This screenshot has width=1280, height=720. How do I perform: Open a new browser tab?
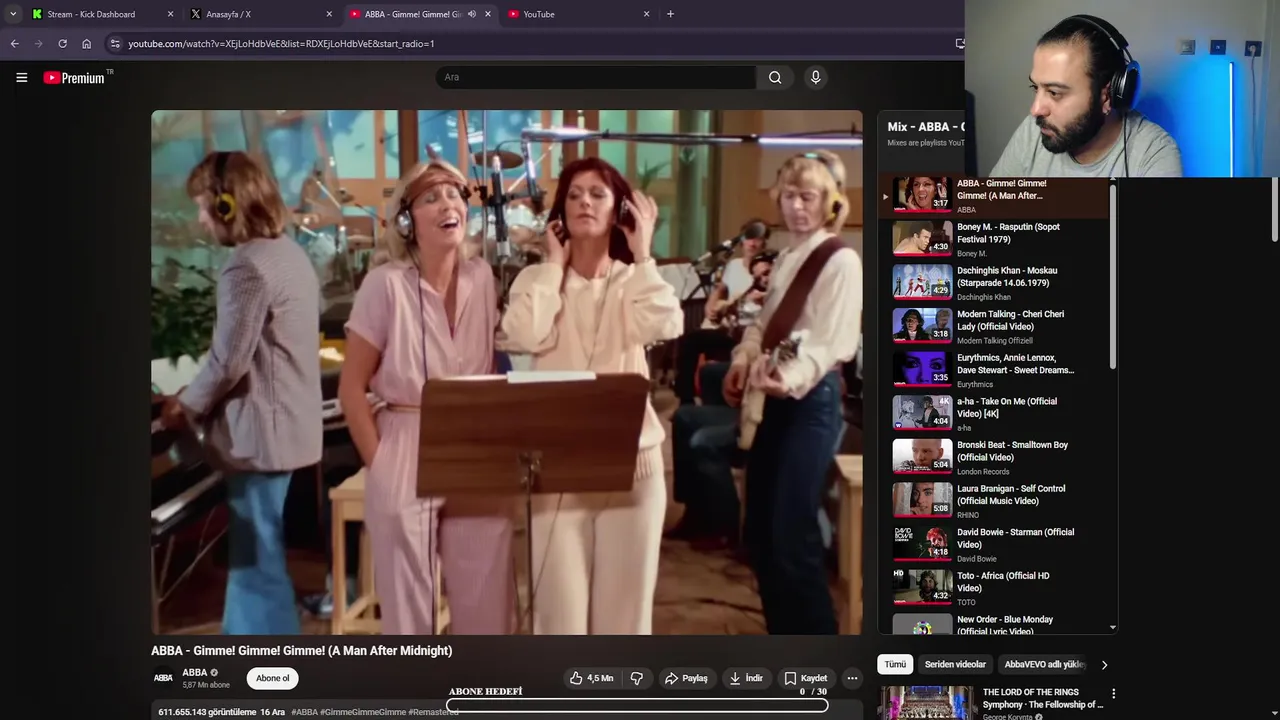(670, 14)
